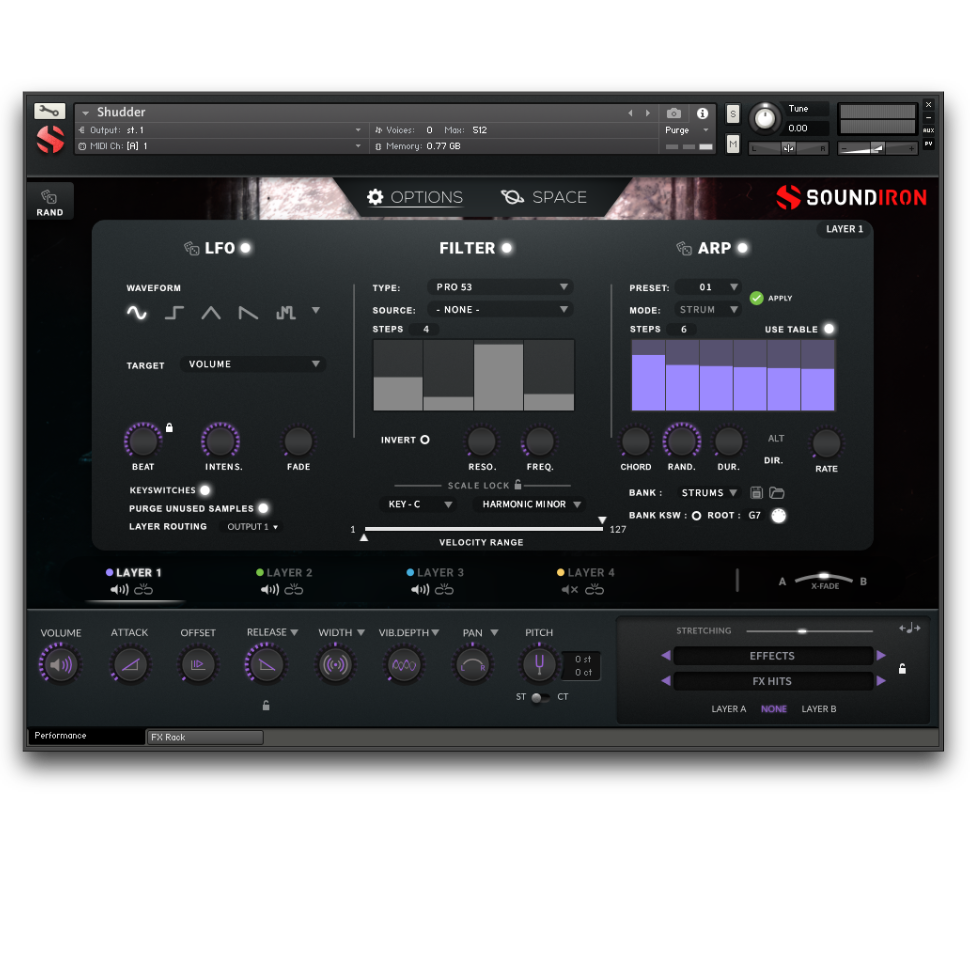This screenshot has width=970, height=970.
Task: Enable the filter INVERT radio button
Action: pos(425,440)
